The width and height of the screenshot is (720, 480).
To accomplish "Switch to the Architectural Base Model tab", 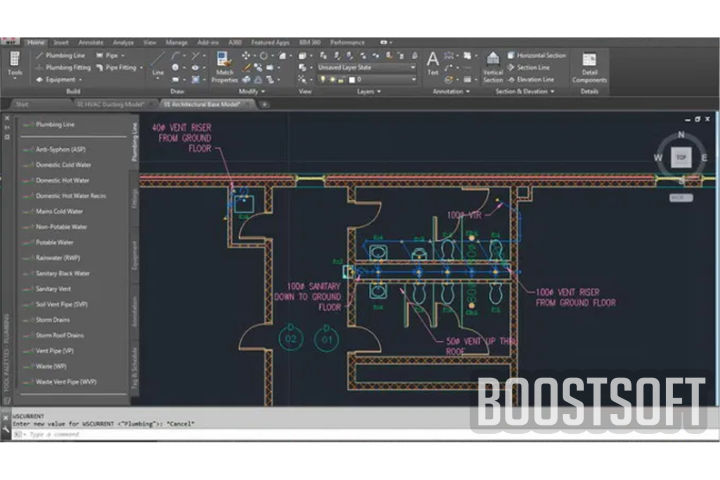I will point(206,103).
